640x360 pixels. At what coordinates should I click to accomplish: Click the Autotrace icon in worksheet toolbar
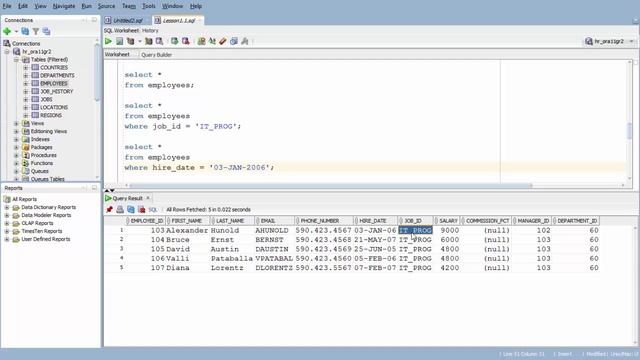[x=149, y=41]
